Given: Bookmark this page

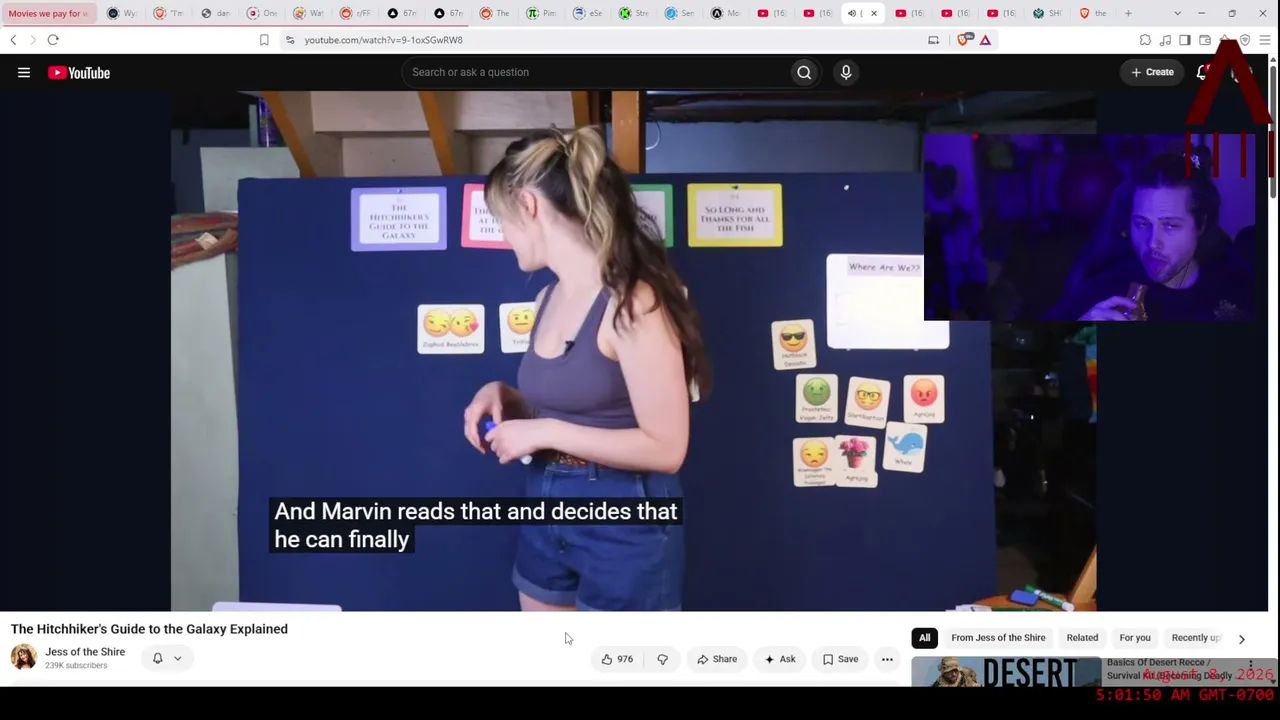Looking at the screenshot, I should [264, 40].
